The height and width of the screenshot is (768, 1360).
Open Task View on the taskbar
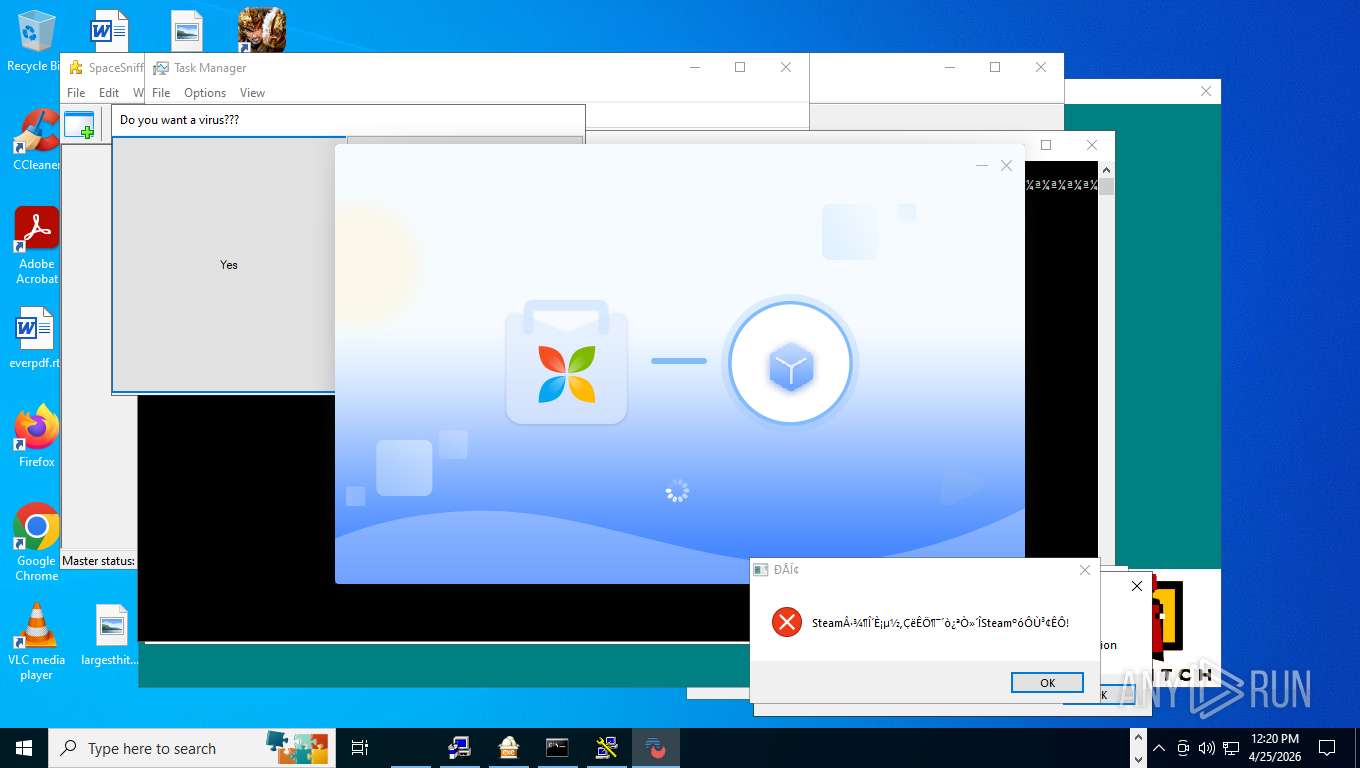(360, 748)
